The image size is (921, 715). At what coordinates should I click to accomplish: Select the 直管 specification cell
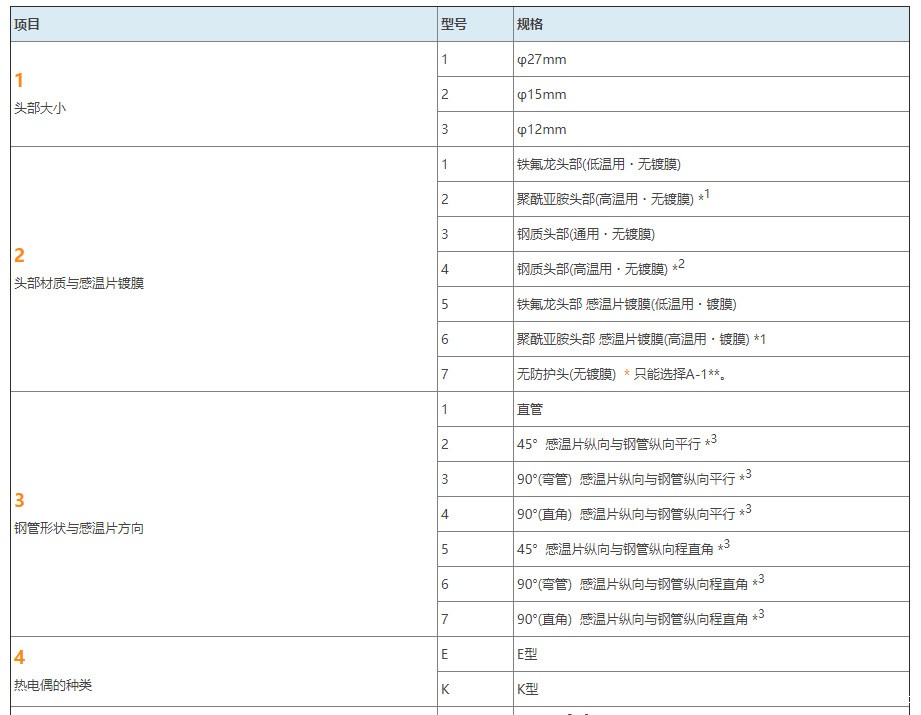click(x=529, y=409)
